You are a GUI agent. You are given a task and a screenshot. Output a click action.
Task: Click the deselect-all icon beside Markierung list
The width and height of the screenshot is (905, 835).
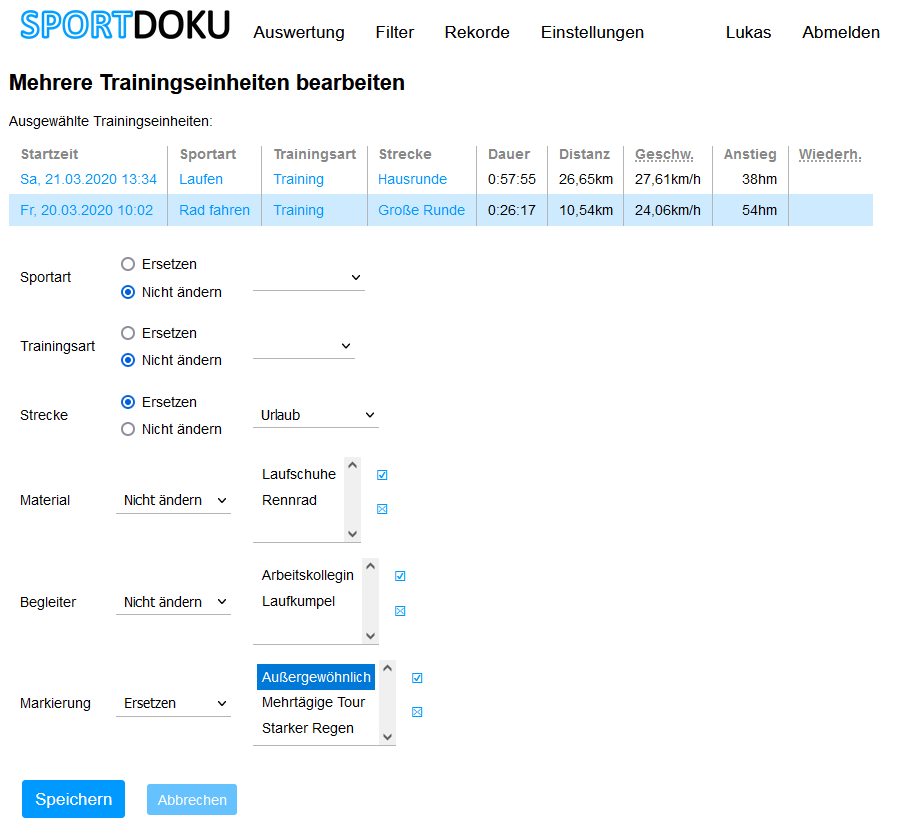click(417, 712)
